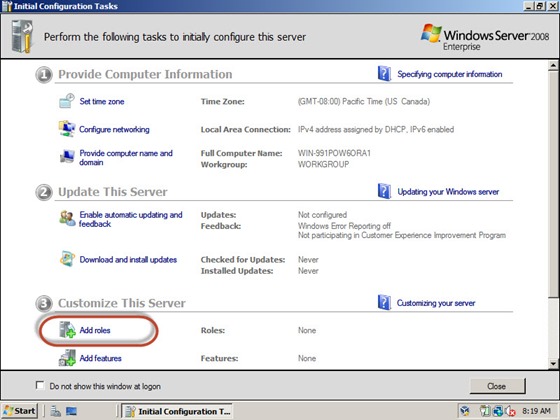Open help icon beside Customizing your server
Screen dimensions: 560x420
[x=384, y=302]
